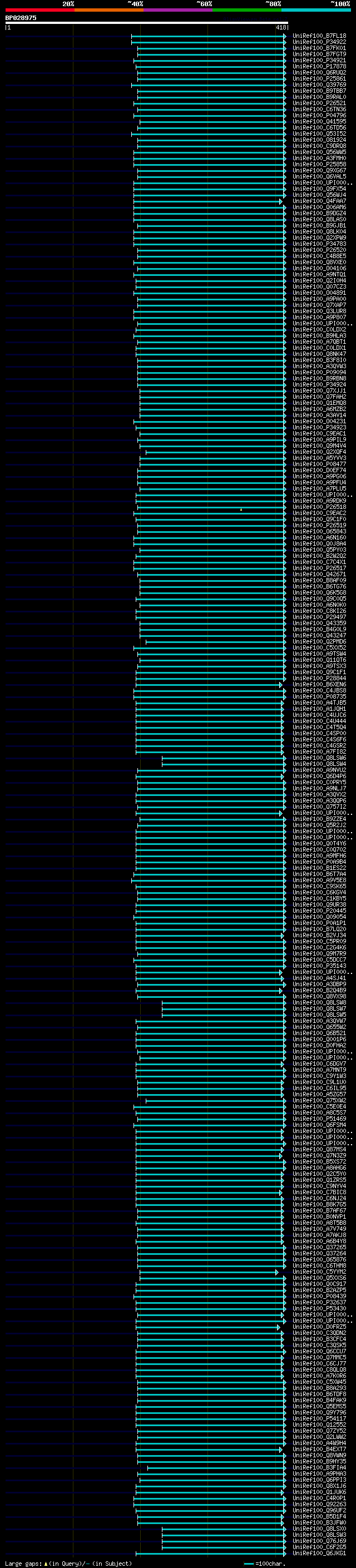
Task: Open hit UniRef100_B7FK01
Action: pos(319,48)
